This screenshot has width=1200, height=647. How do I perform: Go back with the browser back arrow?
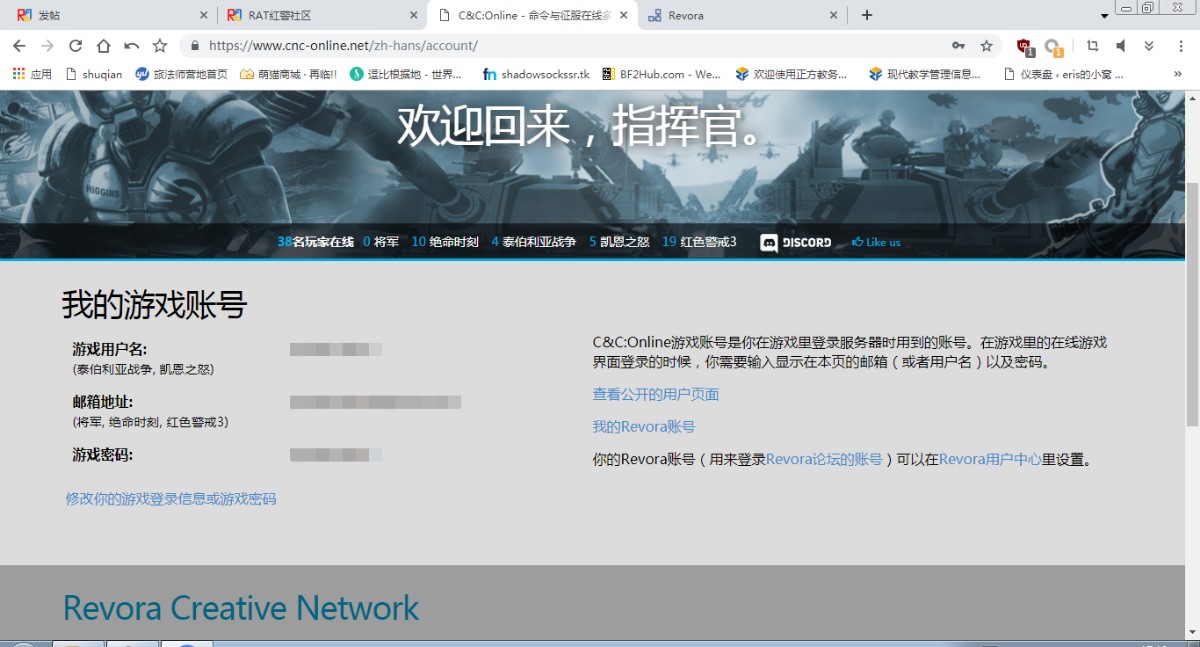tap(19, 46)
